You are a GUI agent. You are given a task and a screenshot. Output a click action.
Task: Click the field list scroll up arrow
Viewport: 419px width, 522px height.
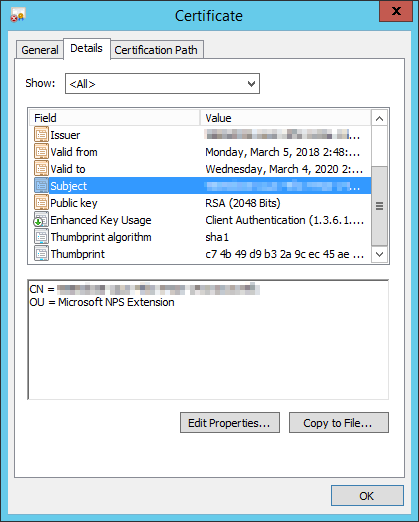[379, 118]
